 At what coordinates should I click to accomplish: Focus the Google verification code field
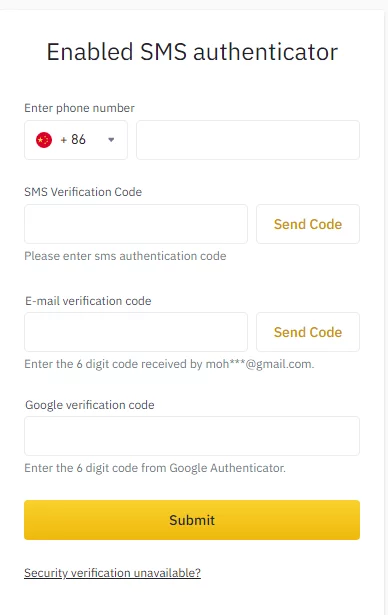(192, 436)
